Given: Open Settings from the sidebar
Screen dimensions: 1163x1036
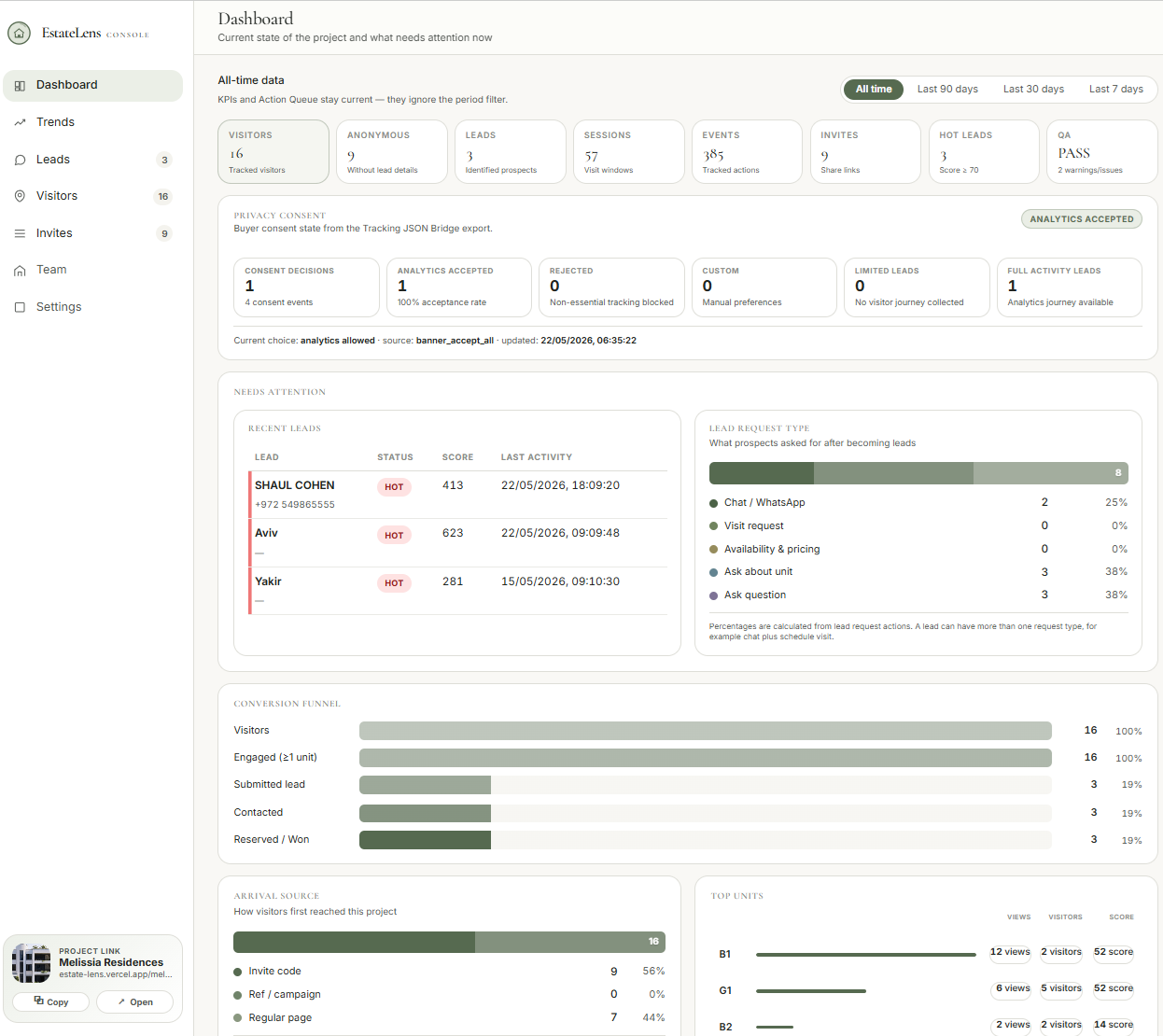Looking at the screenshot, I should 93,307.
